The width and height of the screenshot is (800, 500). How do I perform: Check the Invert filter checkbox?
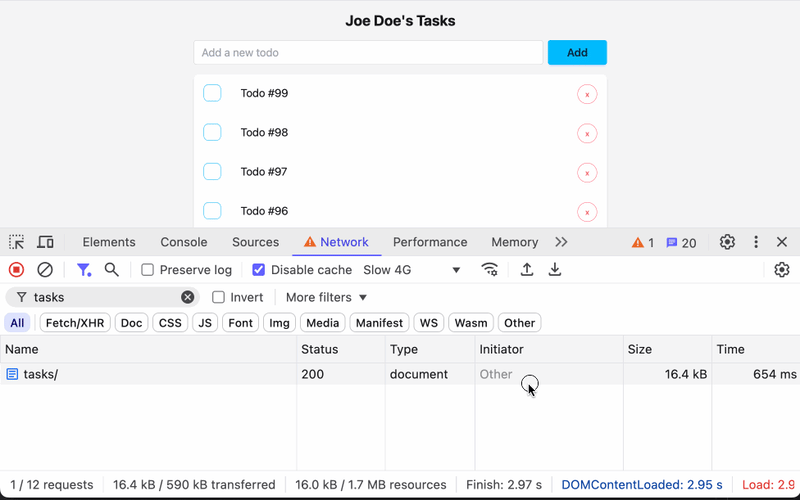[219, 297]
